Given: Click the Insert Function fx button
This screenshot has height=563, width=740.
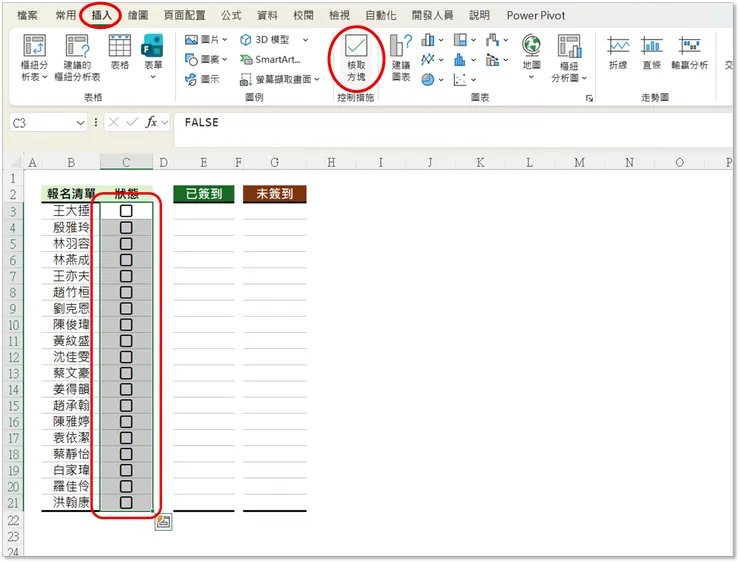Looking at the screenshot, I should (x=151, y=122).
